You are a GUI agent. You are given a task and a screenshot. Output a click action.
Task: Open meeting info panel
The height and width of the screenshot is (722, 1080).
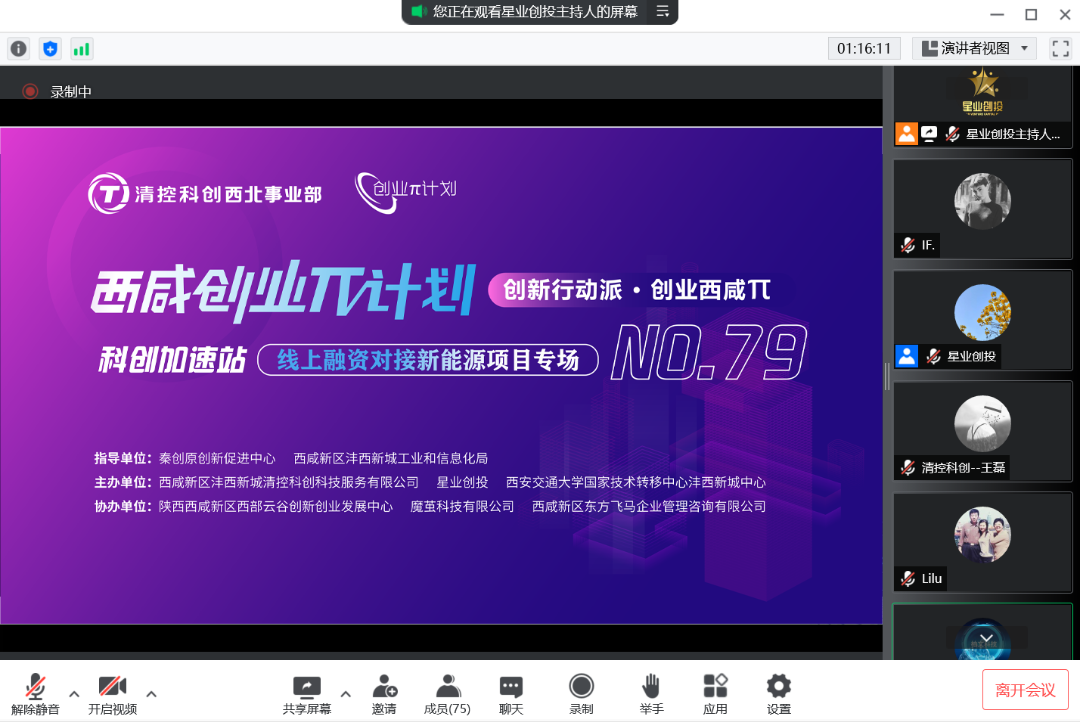tap(18, 48)
